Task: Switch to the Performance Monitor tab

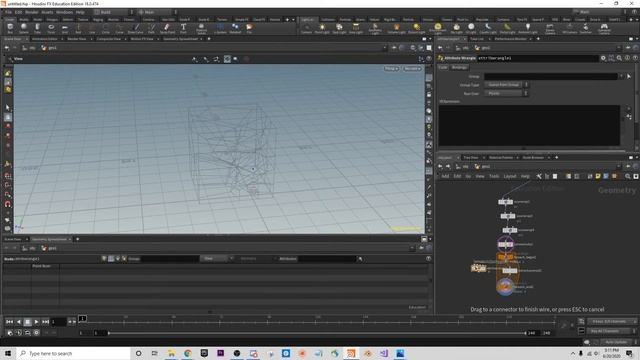Action: 510,39
